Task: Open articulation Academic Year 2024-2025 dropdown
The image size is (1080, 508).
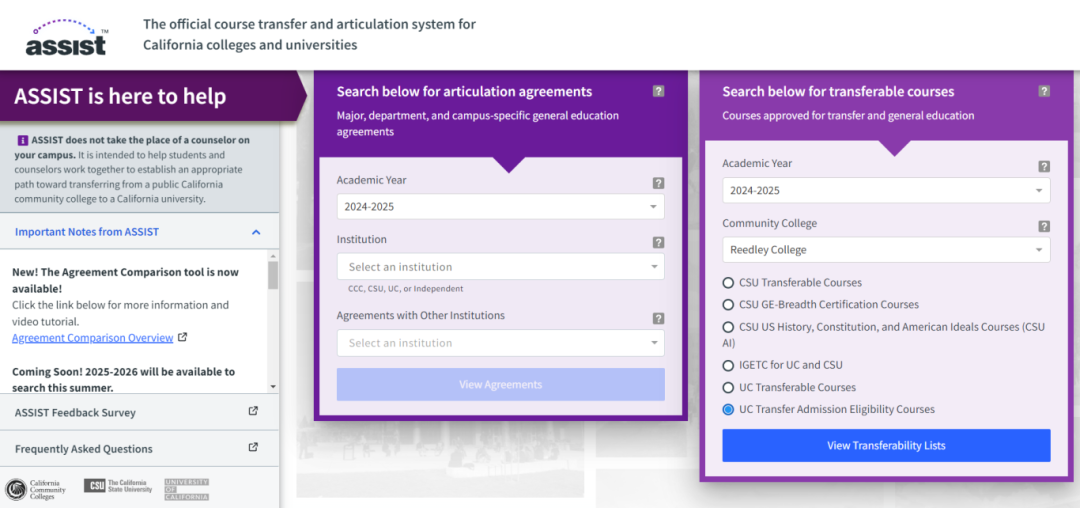Action: click(x=501, y=207)
